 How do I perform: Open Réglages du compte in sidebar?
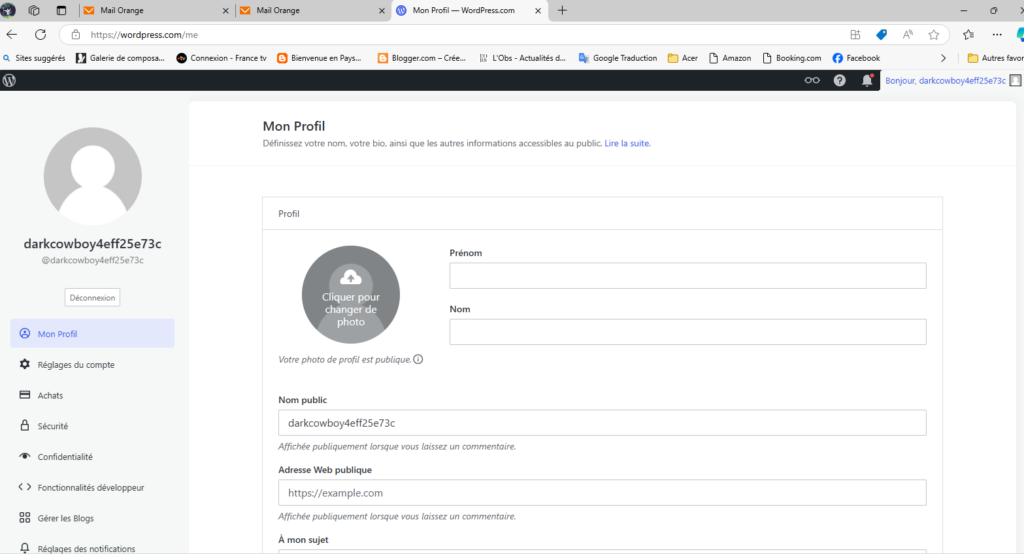coord(75,365)
